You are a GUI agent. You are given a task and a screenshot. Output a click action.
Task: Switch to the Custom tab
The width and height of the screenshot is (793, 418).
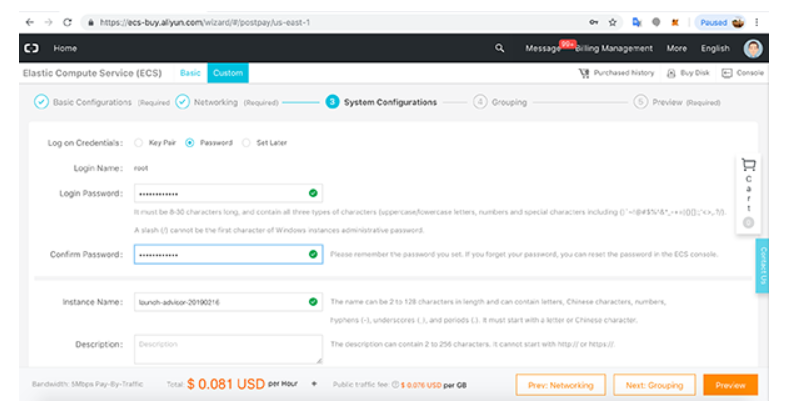coord(228,73)
